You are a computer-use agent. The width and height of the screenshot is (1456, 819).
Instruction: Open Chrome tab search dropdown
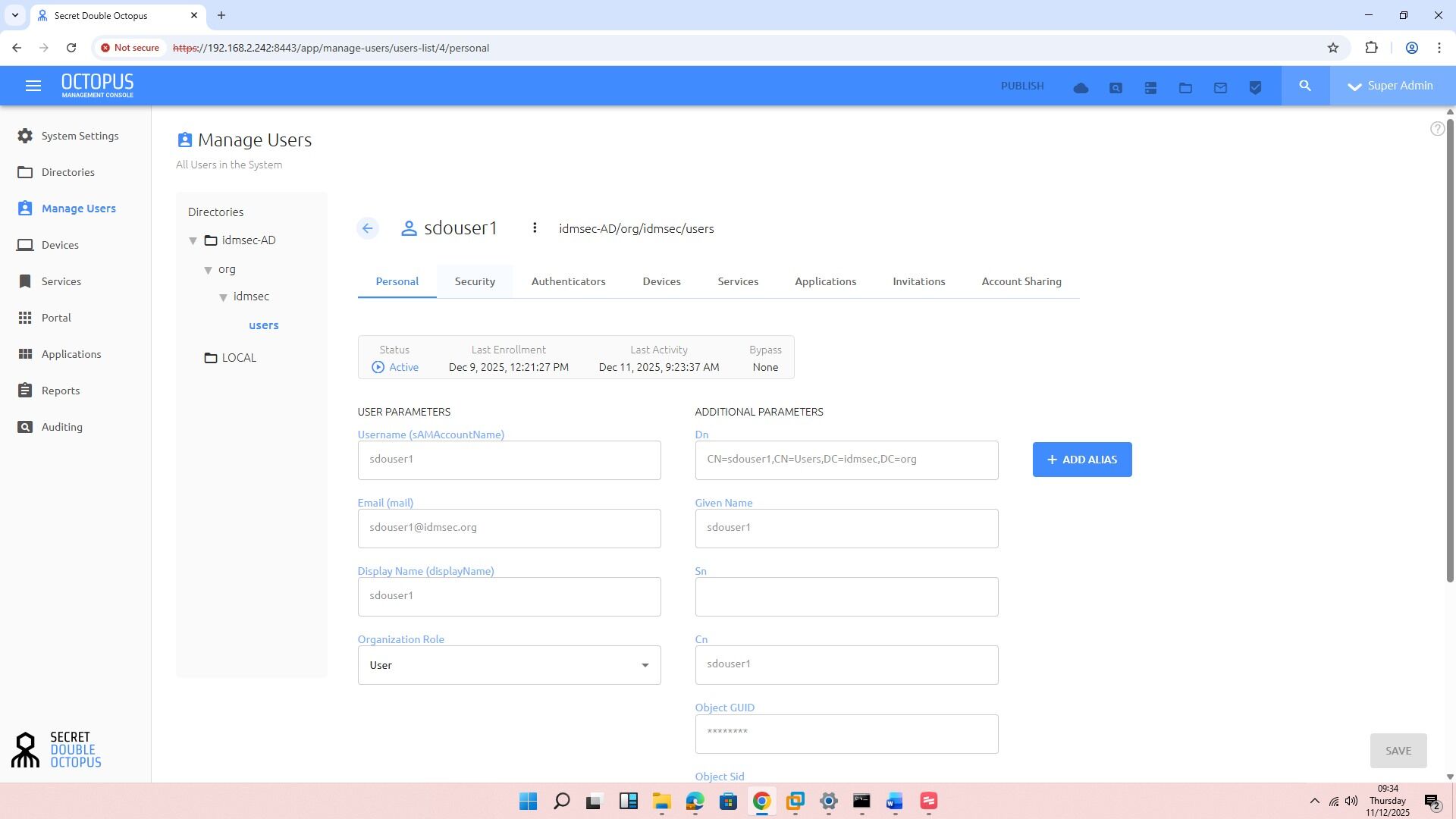coord(14,15)
